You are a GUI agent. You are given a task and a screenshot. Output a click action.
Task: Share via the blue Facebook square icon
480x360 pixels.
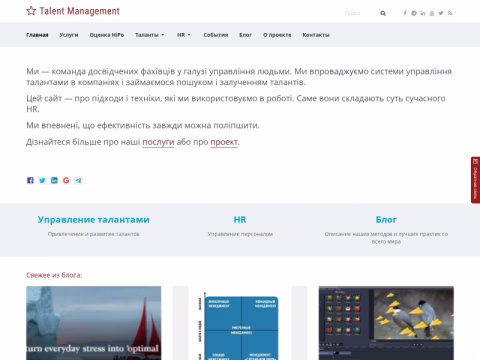(30, 180)
